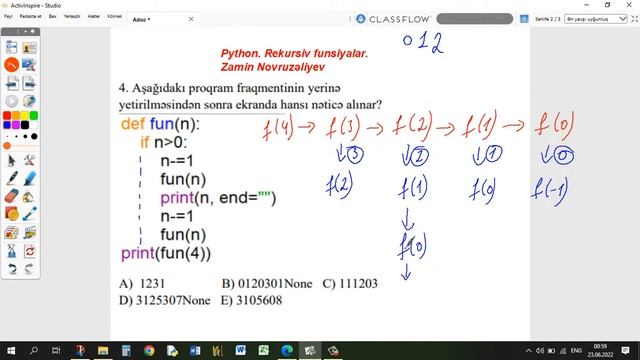Open the page zoom fit dropdown
The height and width of the screenshot is (360, 640).
point(596,19)
